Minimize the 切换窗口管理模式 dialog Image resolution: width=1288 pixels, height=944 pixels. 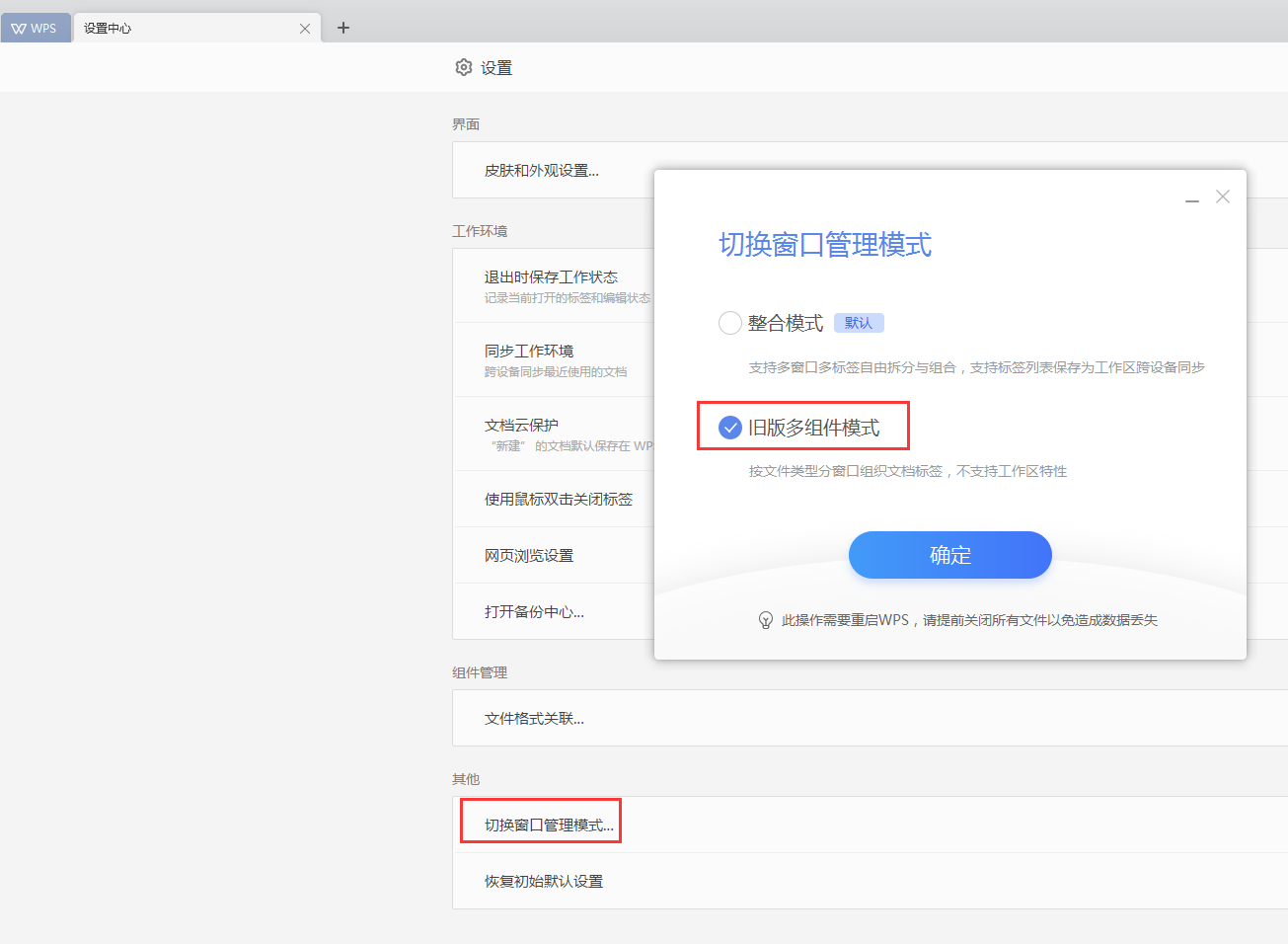(x=1192, y=198)
